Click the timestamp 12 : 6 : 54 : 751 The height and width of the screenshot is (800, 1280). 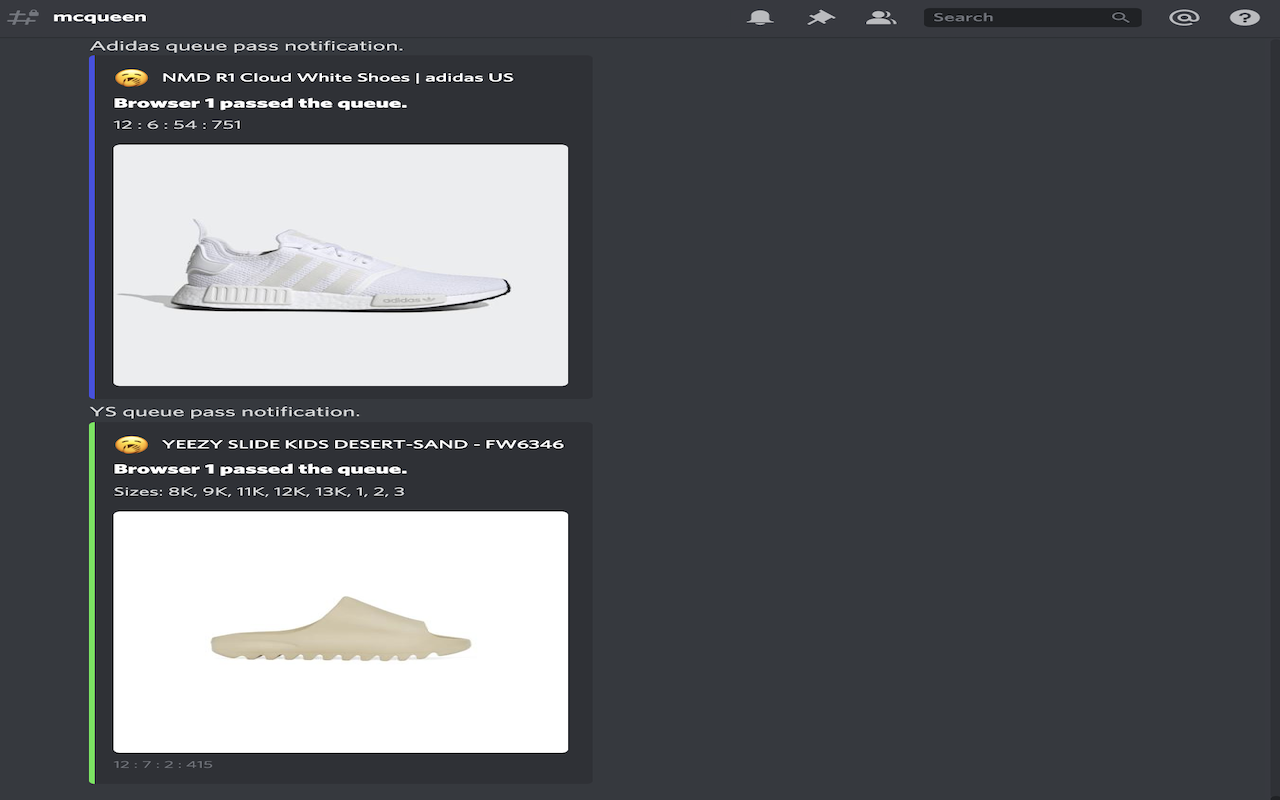click(x=178, y=125)
